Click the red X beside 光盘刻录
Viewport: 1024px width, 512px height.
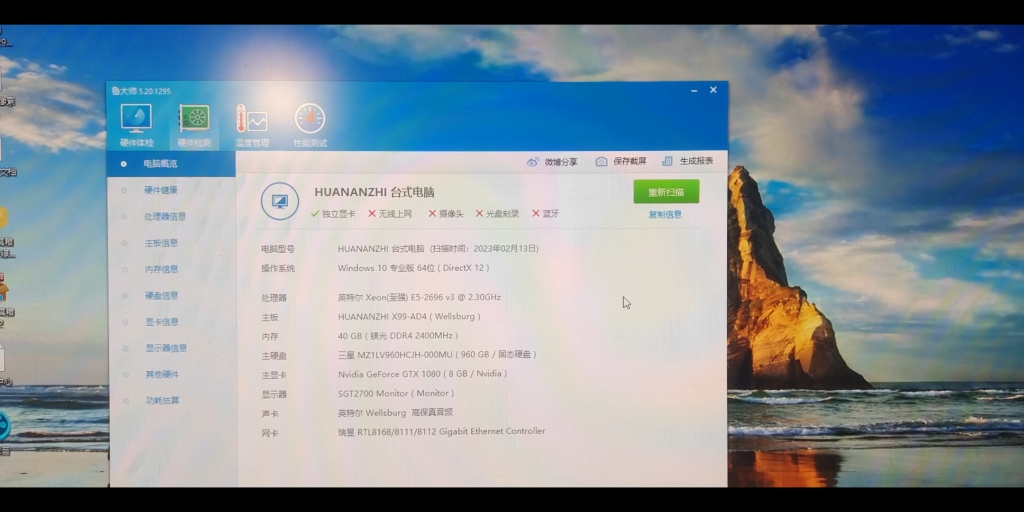[479, 214]
